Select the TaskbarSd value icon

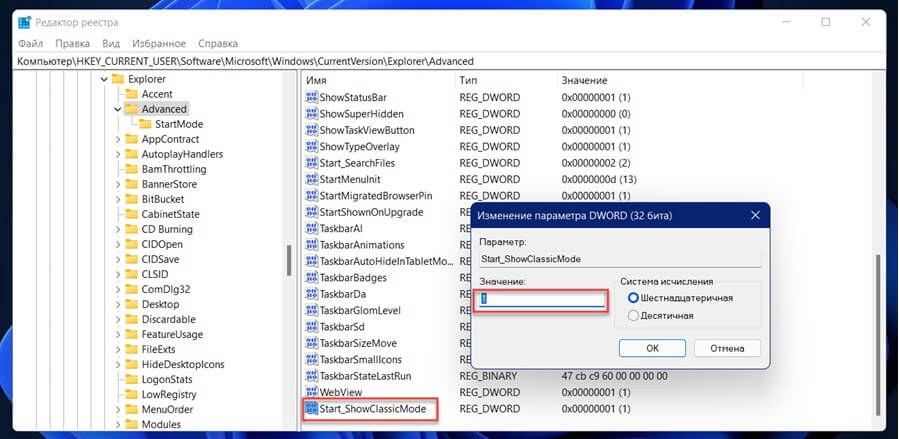(311, 327)
